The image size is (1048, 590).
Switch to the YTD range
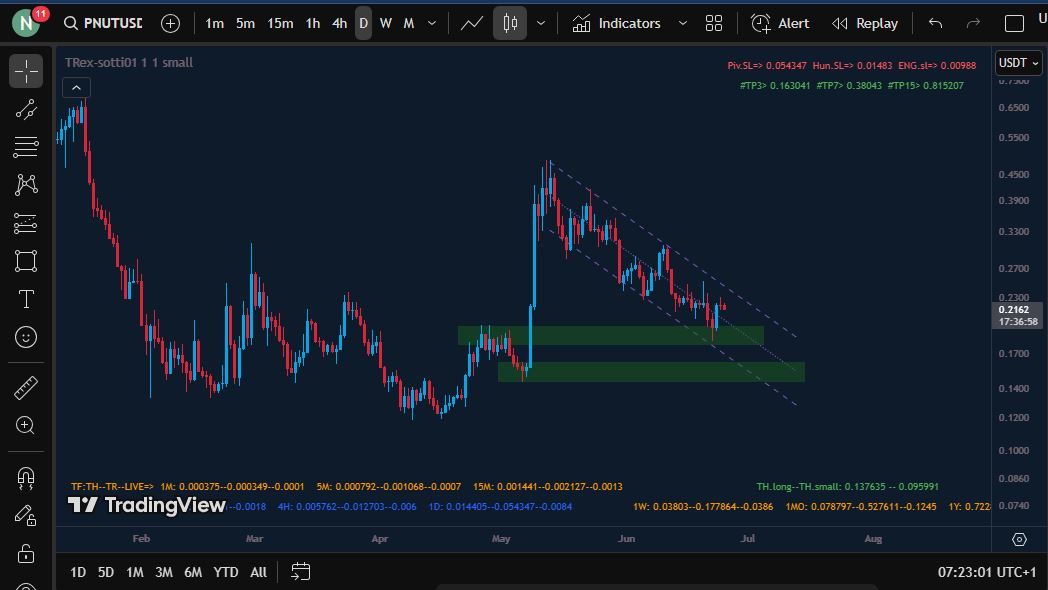pos(226,572)
